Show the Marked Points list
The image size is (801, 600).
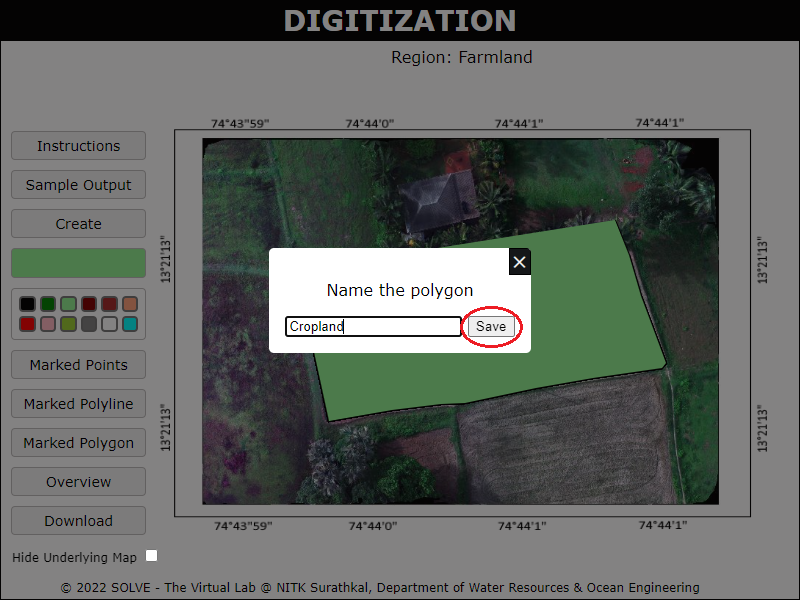78,365
